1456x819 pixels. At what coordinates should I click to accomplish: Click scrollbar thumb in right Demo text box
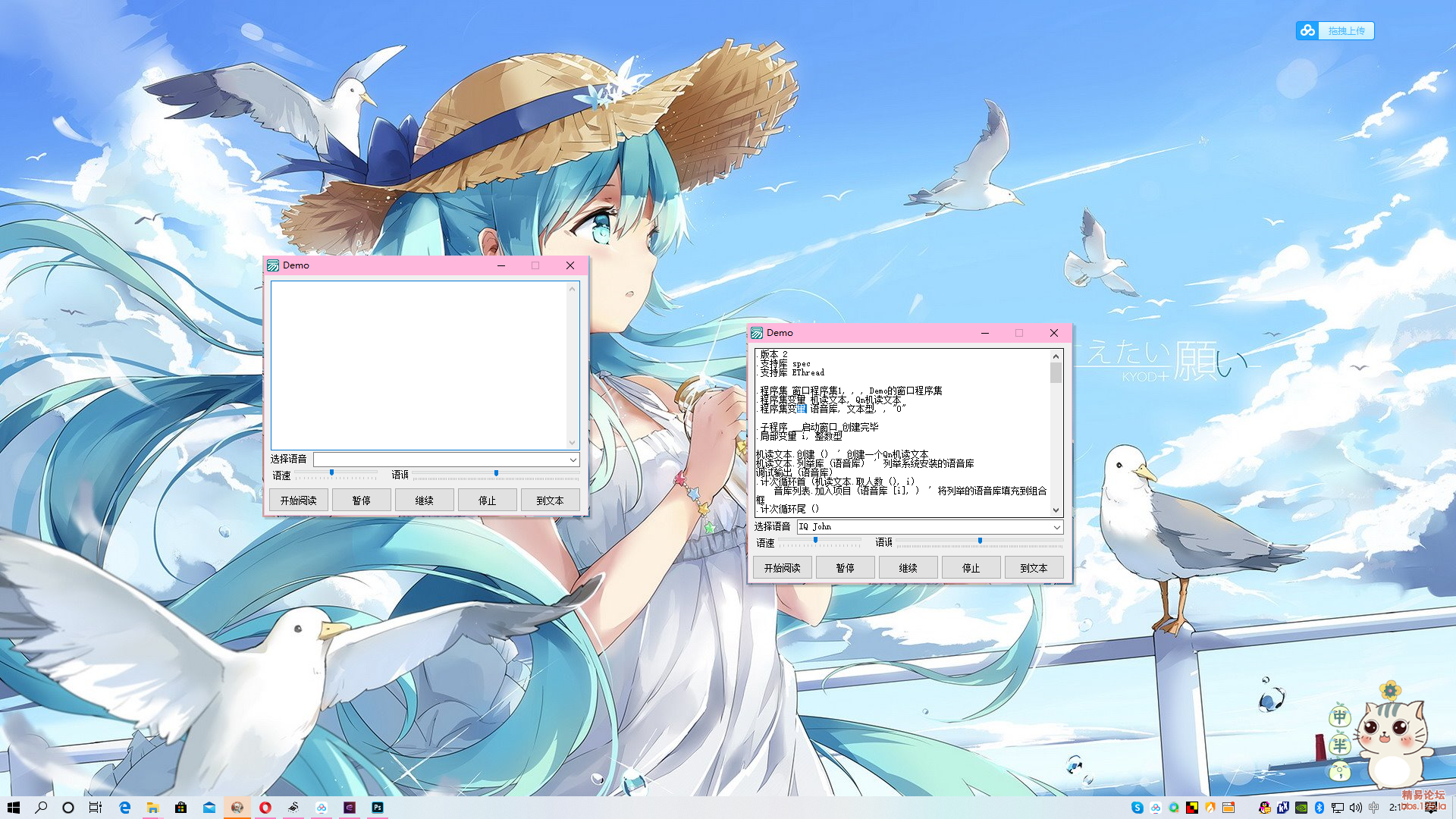click(x=1056, y=372)
